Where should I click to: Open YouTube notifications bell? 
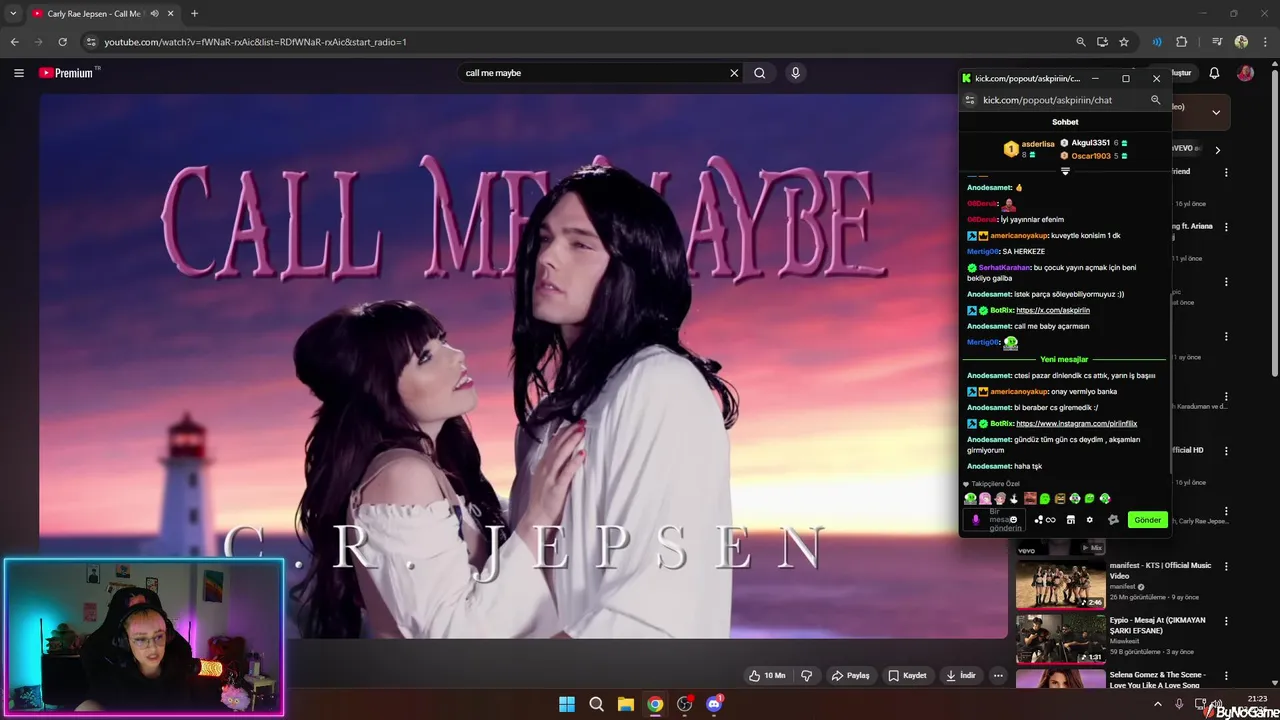(1214, 73)
